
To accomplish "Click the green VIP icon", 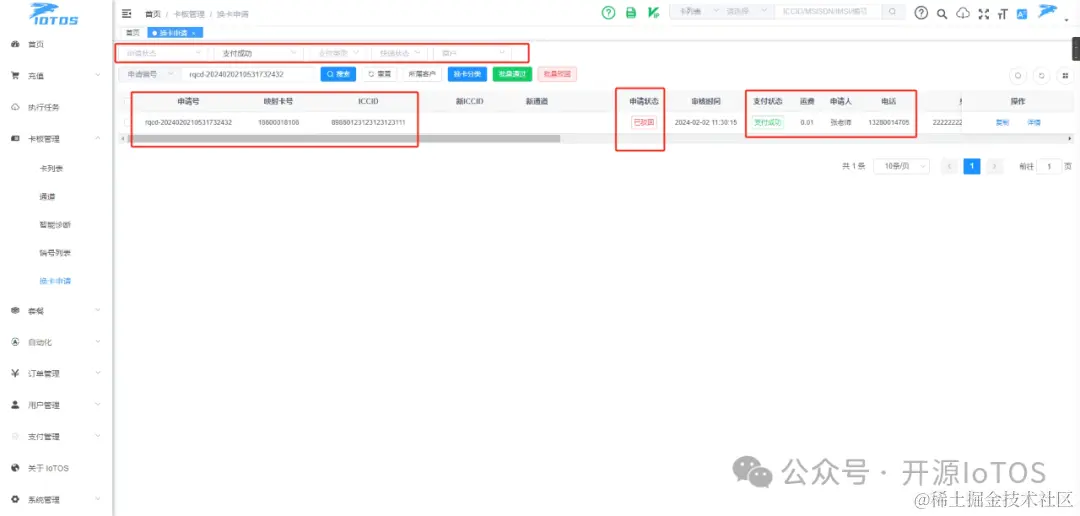I will tap(653, 12).
